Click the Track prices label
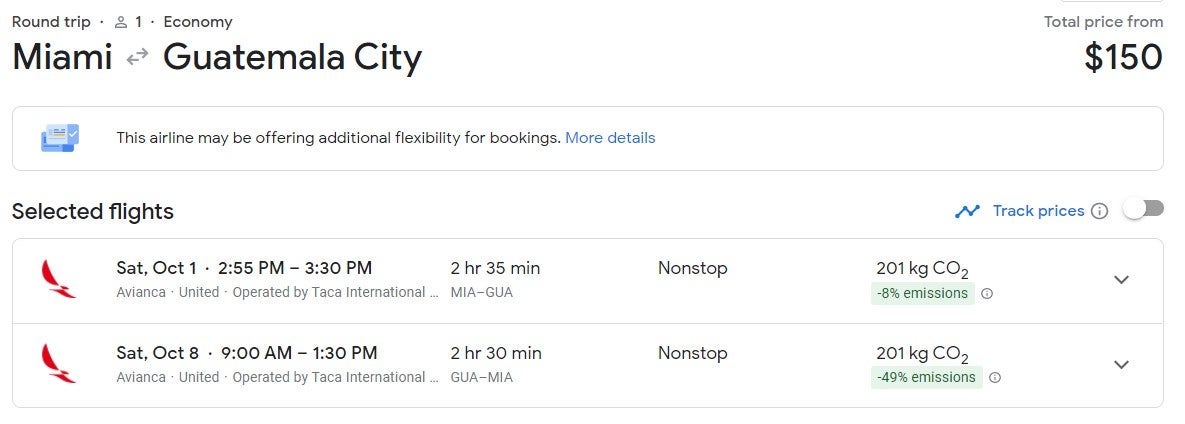1185x424 pixels. tap(1038, 211)
